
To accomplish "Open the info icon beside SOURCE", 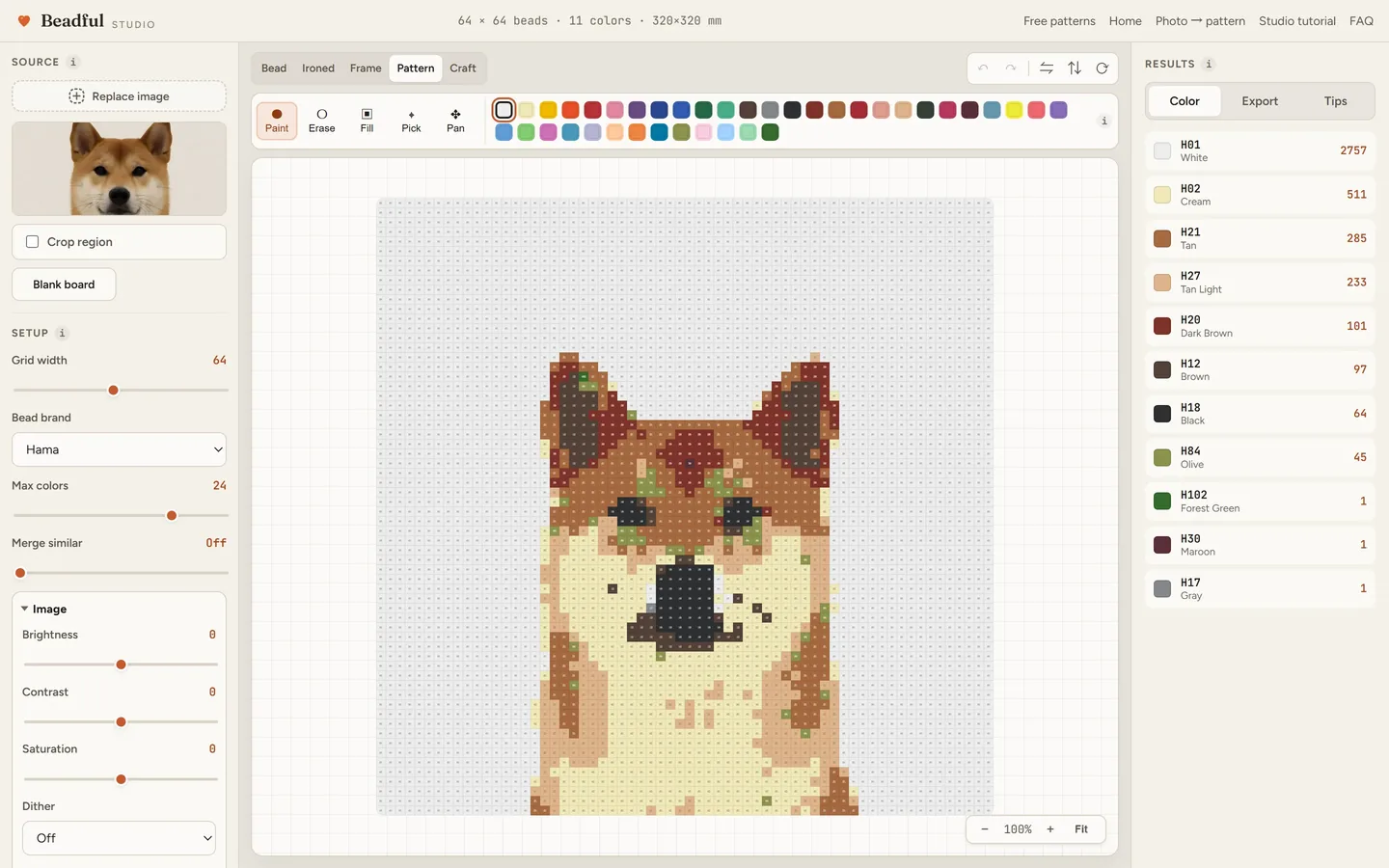I will click(x=73, y=62).
